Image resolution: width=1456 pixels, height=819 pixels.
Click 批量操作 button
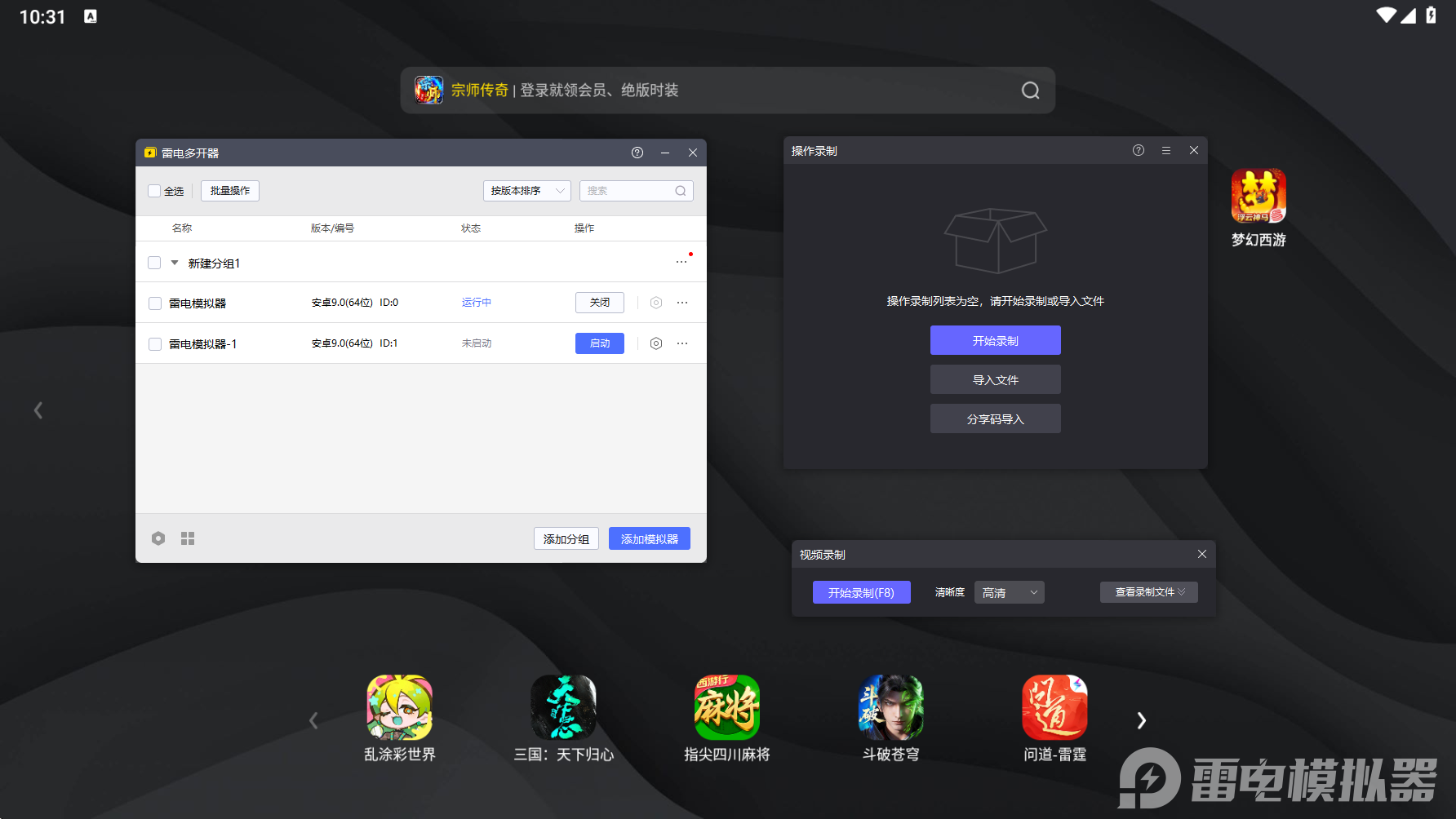(230, 191)
